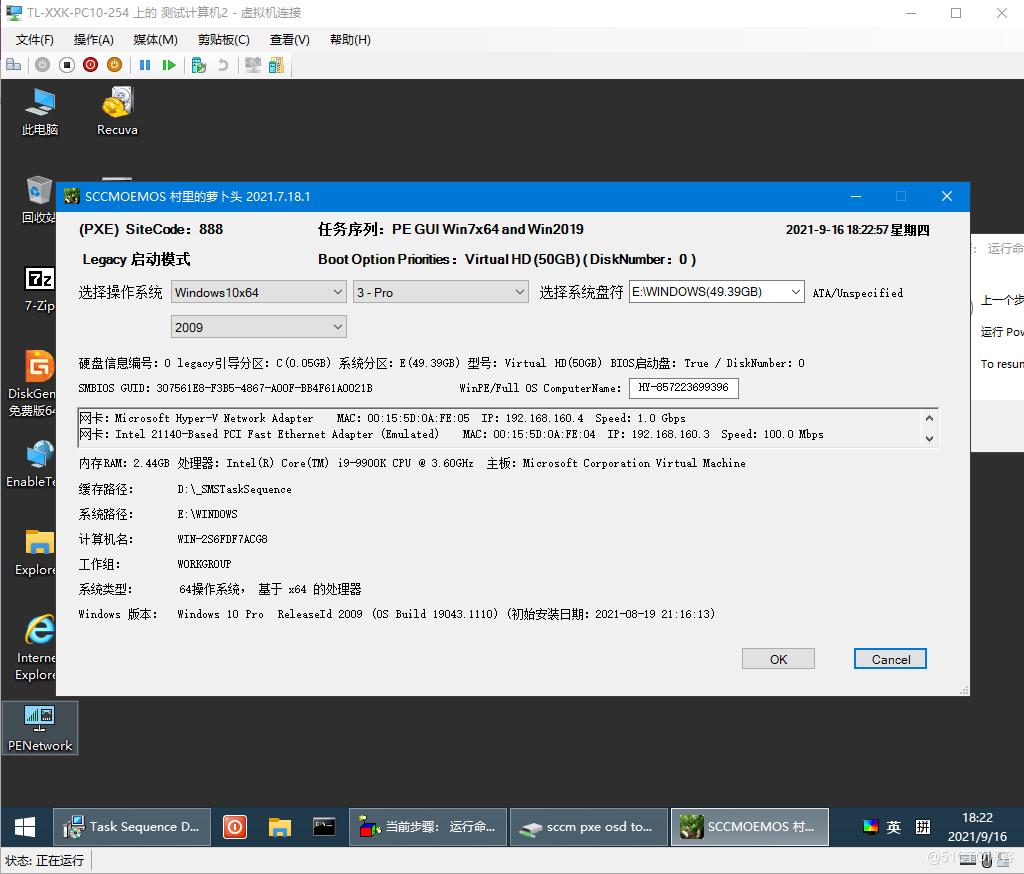Open the 剪贴板(C) menu

point(222,39)
